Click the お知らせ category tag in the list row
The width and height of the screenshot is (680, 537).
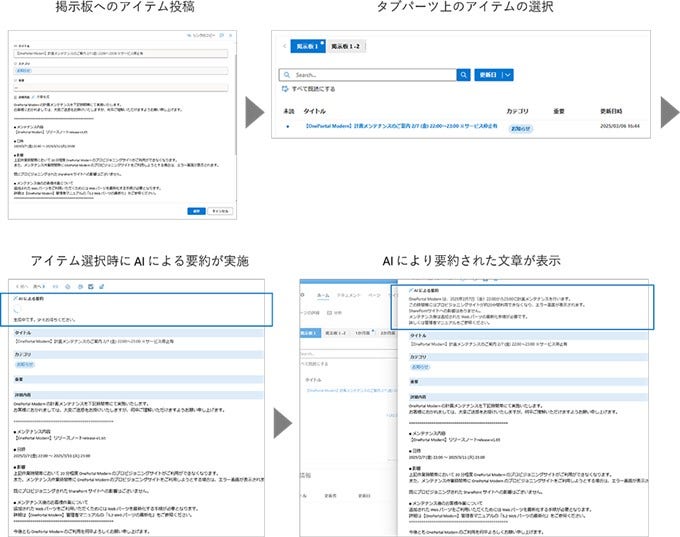coord(520,128)
